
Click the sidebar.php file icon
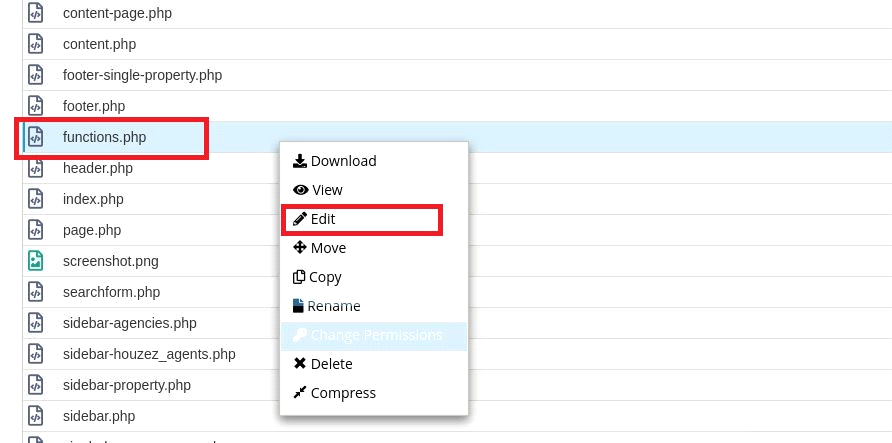point(36,416)
